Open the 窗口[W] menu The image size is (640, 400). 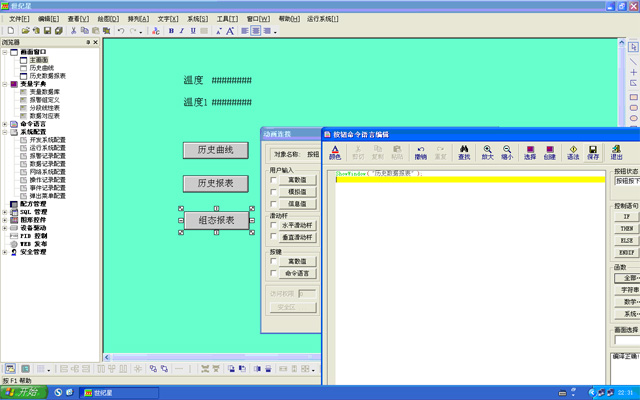tap(258, 19)
